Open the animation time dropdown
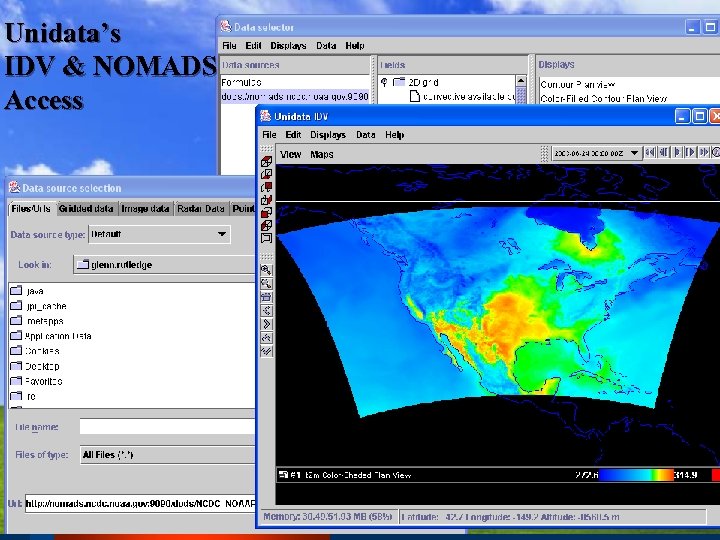This screenshot has height=540, width=720. [x=635, y=153]
